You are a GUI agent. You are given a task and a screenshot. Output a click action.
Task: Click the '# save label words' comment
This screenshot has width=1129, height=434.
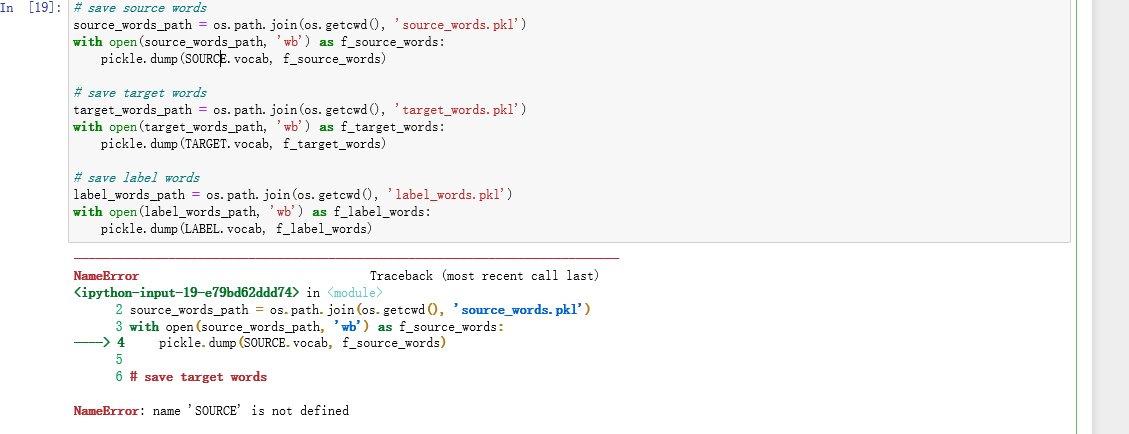pyautogui.click(x=137, y=178)
